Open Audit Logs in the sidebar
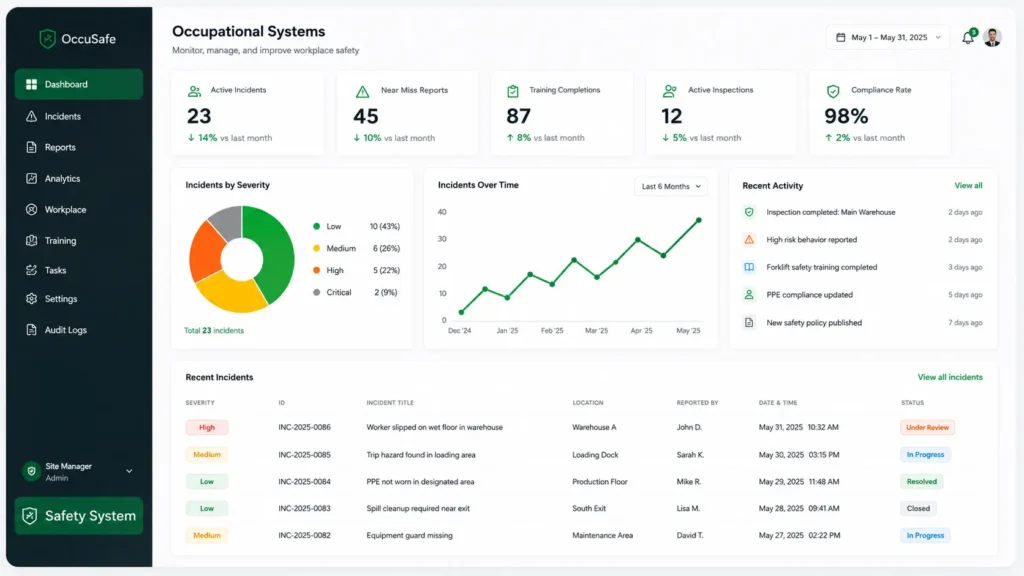 pyautogui.click(x=78, y=330)
